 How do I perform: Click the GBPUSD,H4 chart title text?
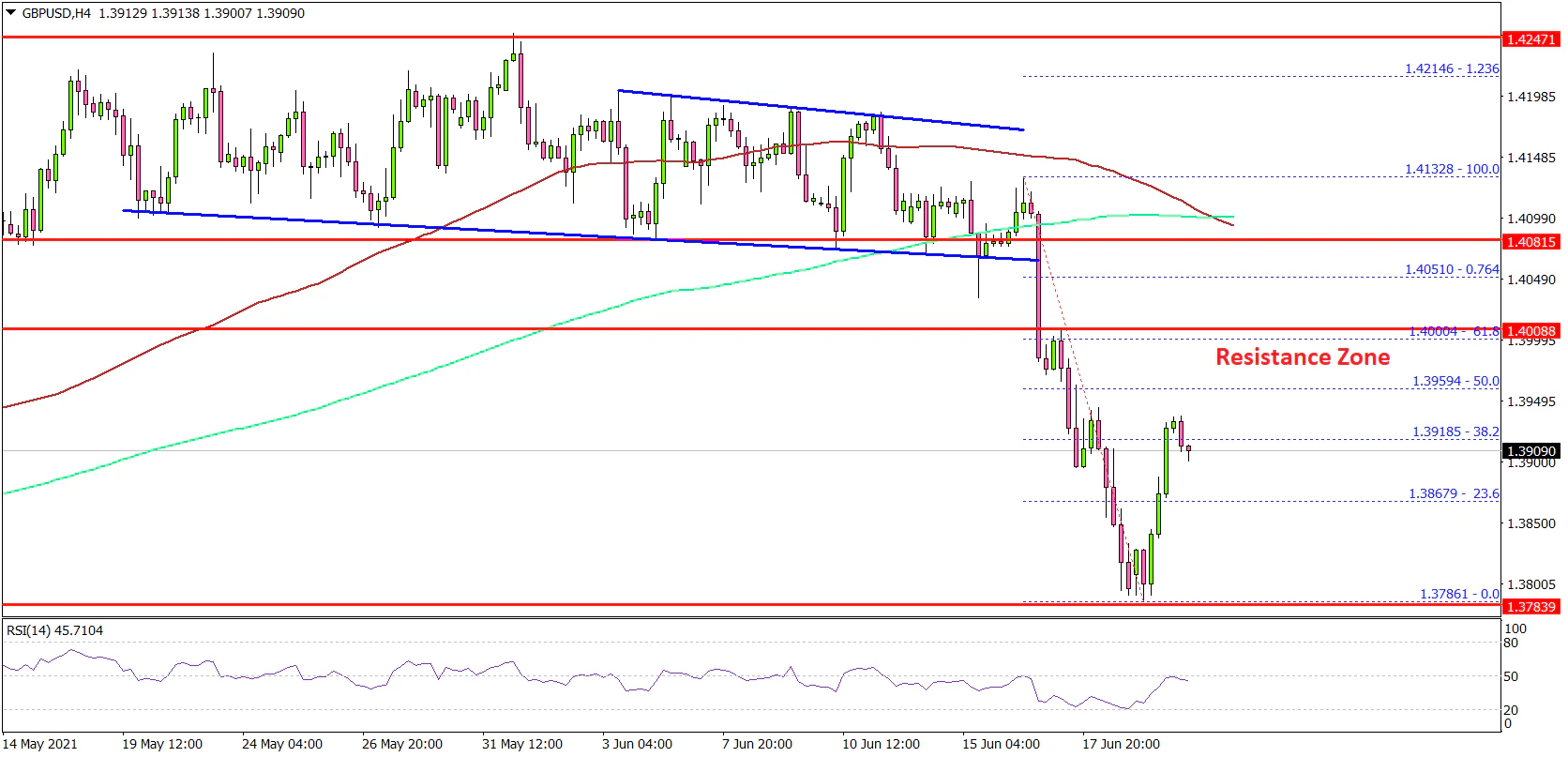56,14
